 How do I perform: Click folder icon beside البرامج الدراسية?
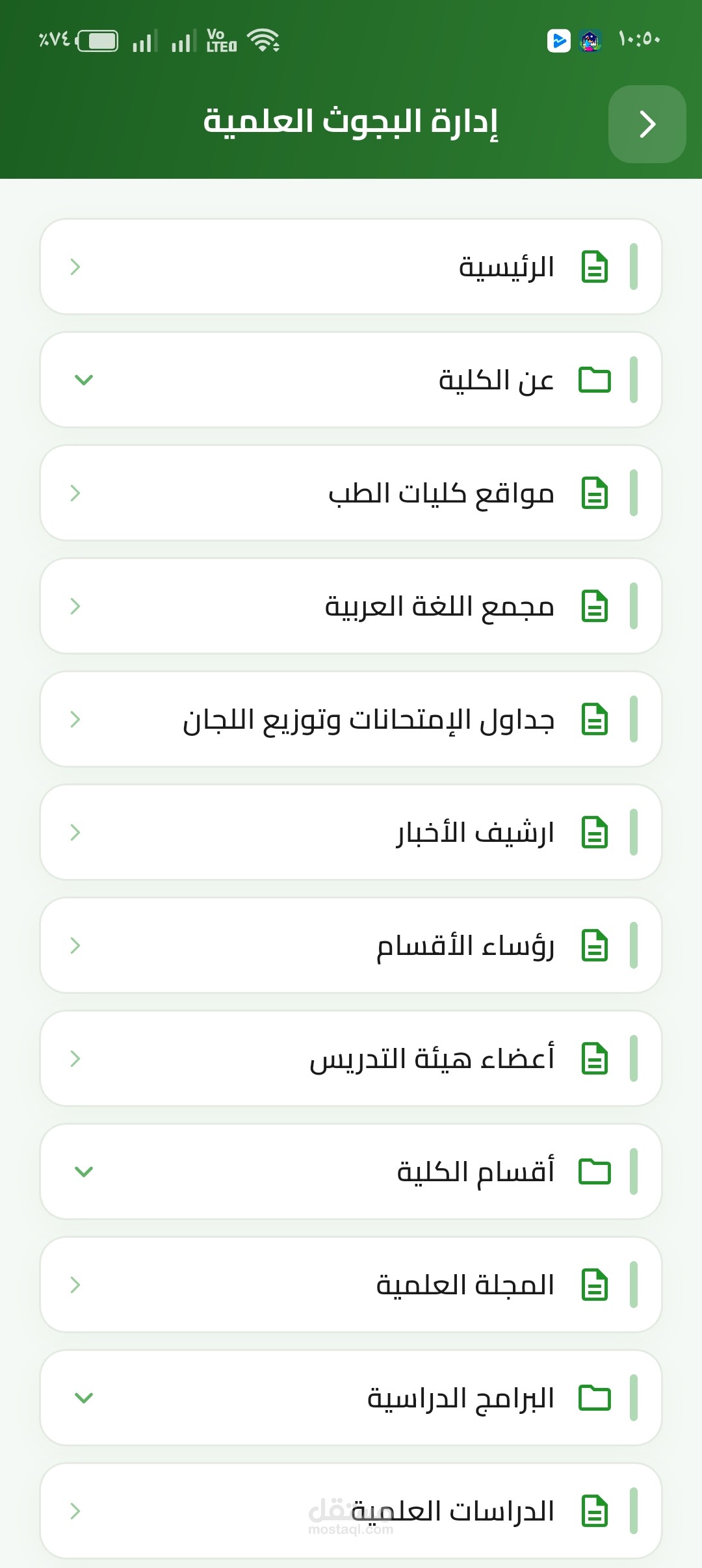click(x=595, y=1398)
